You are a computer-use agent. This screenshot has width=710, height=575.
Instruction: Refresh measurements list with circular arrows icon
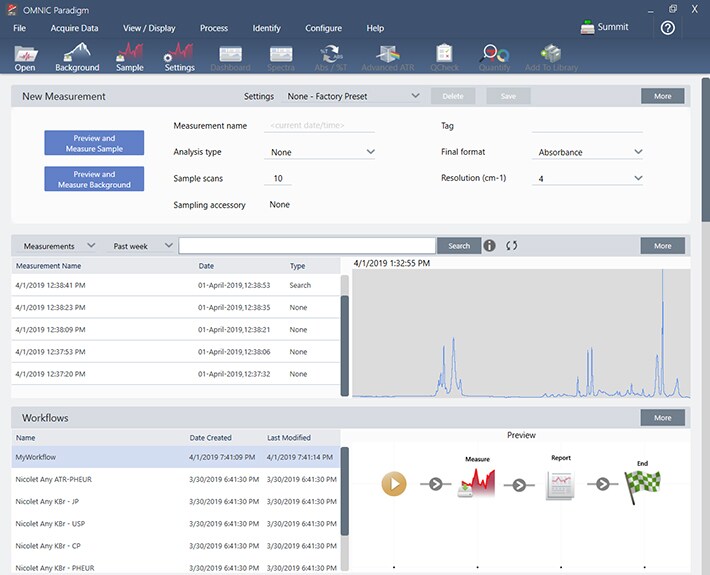[x=512, y=245]
